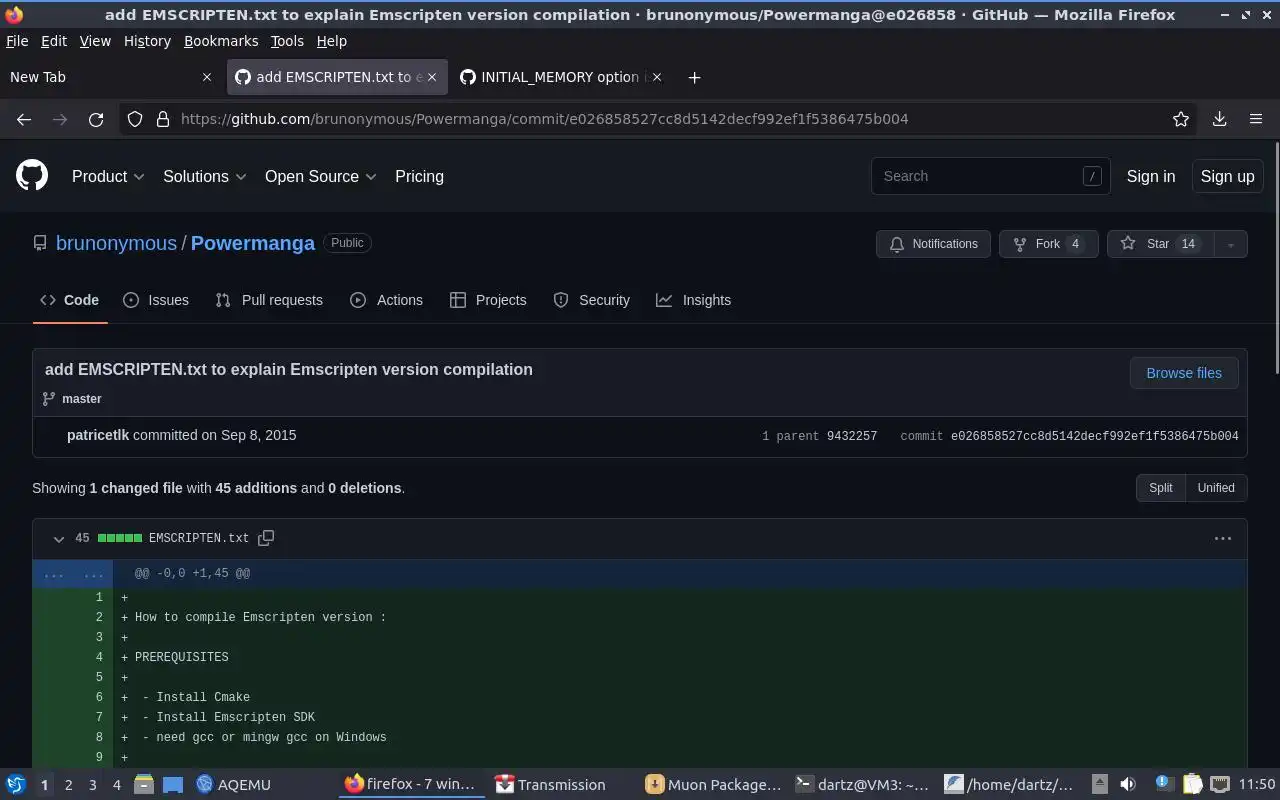1280x800 pixels.
Task: Click the GitHub Octocat home logo
Action: pyautogui.click(x=32, y=176)
